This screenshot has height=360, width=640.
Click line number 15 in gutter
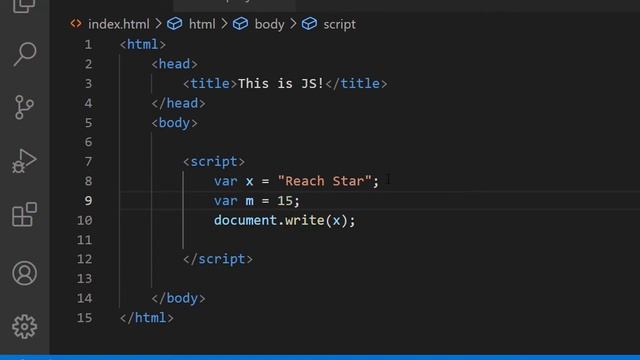tap(84, 318)
